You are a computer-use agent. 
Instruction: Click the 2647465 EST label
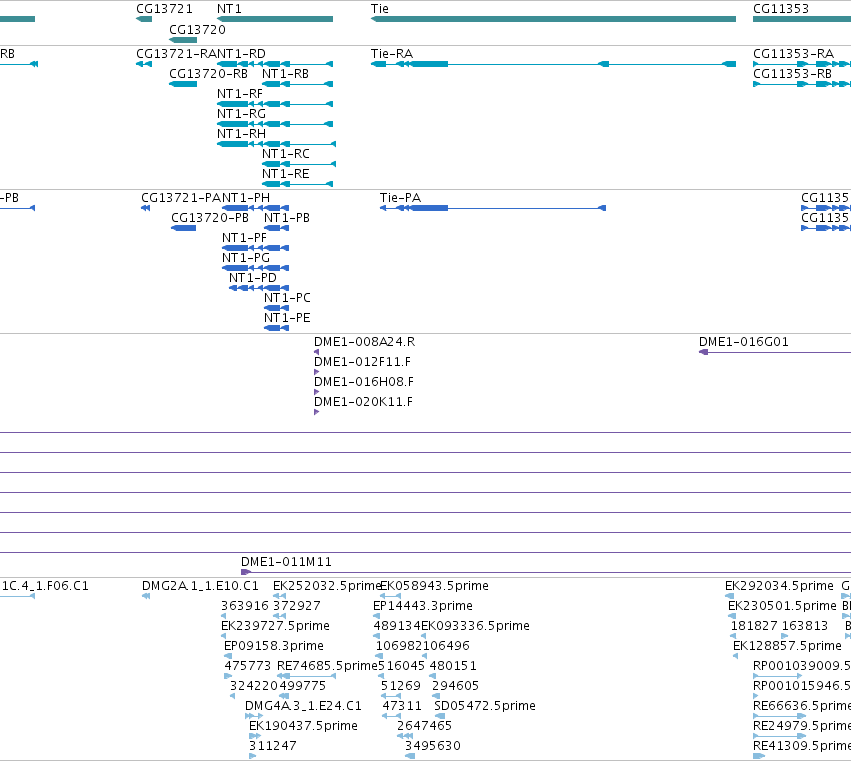[424, 727]
